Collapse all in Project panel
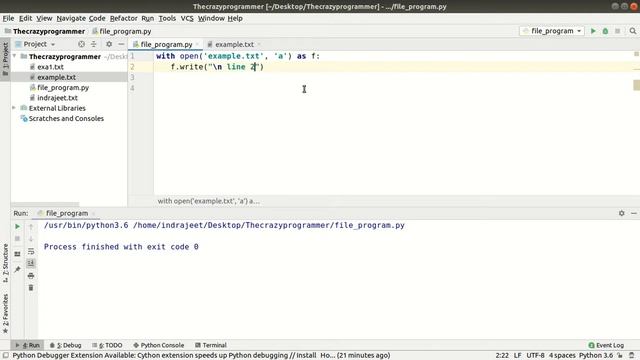 point(93,44)
